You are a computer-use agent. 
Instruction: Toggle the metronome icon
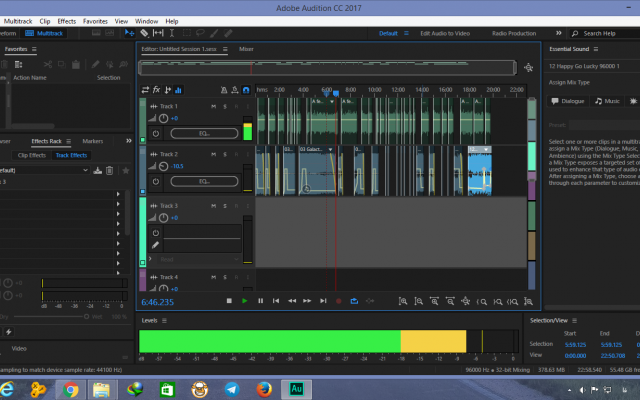coord(224,90)
